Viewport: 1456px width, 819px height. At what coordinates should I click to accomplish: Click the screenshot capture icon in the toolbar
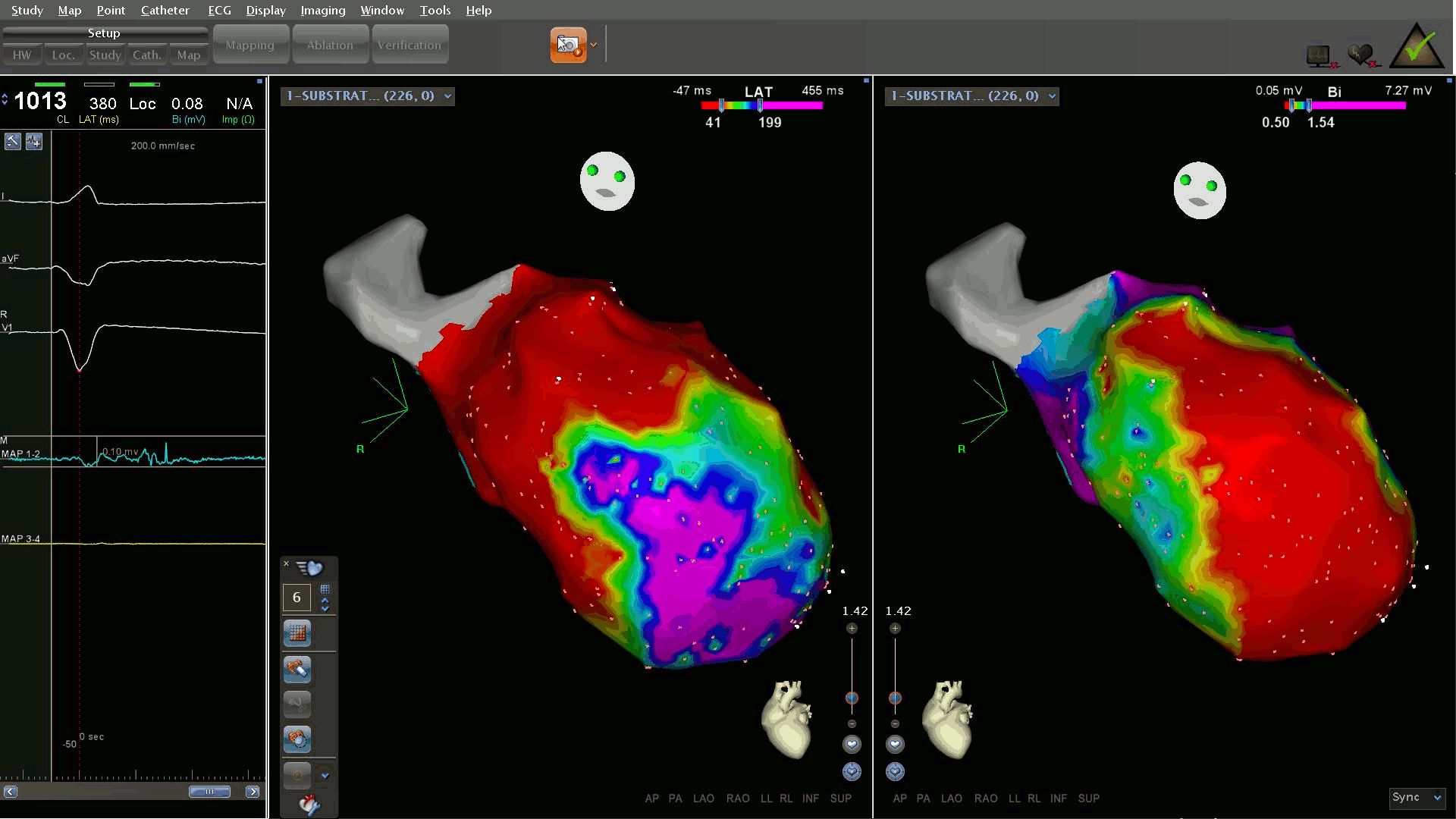click(x=568, y=45)
